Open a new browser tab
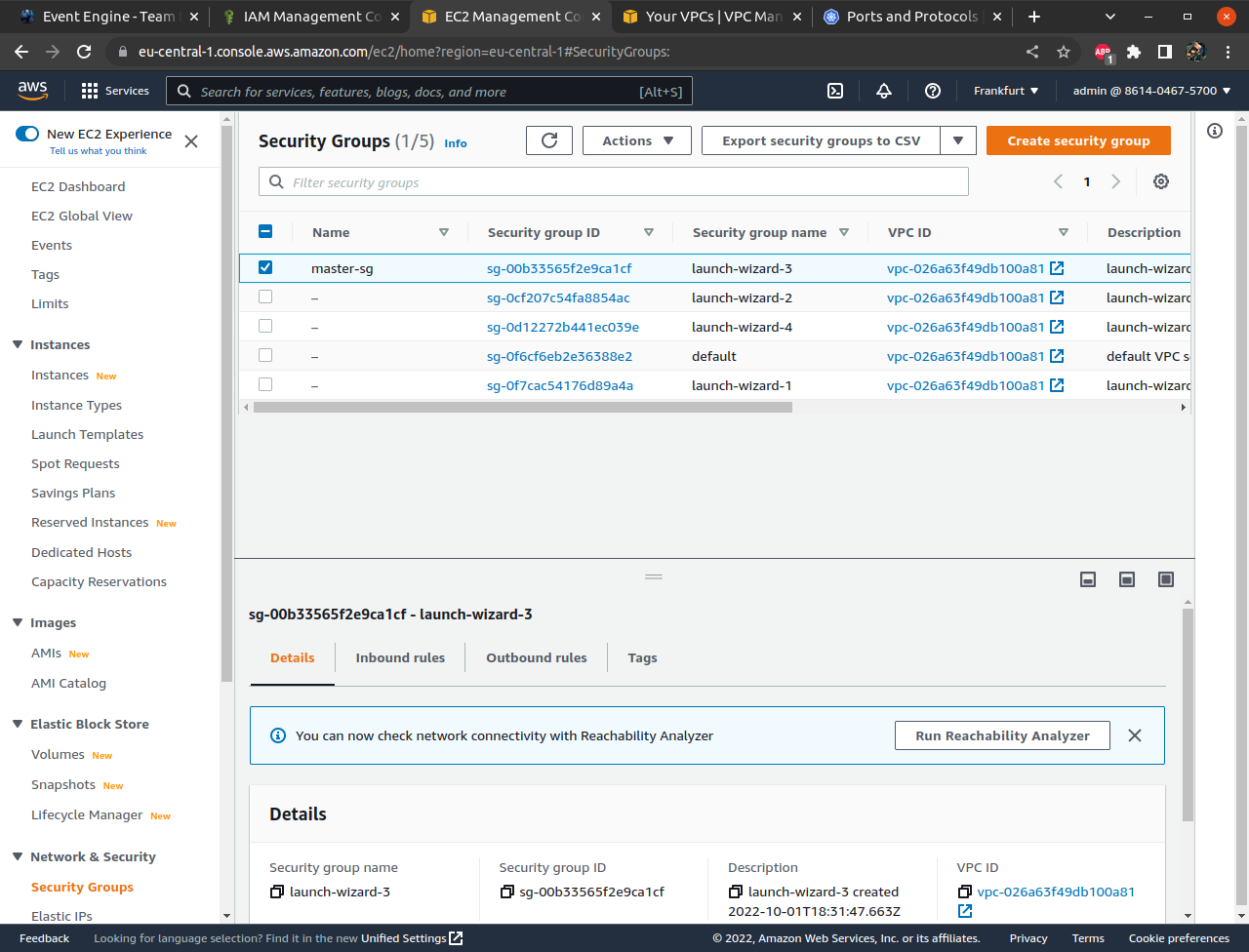This screenshot has width=1249, height=952. [1034, 17]
